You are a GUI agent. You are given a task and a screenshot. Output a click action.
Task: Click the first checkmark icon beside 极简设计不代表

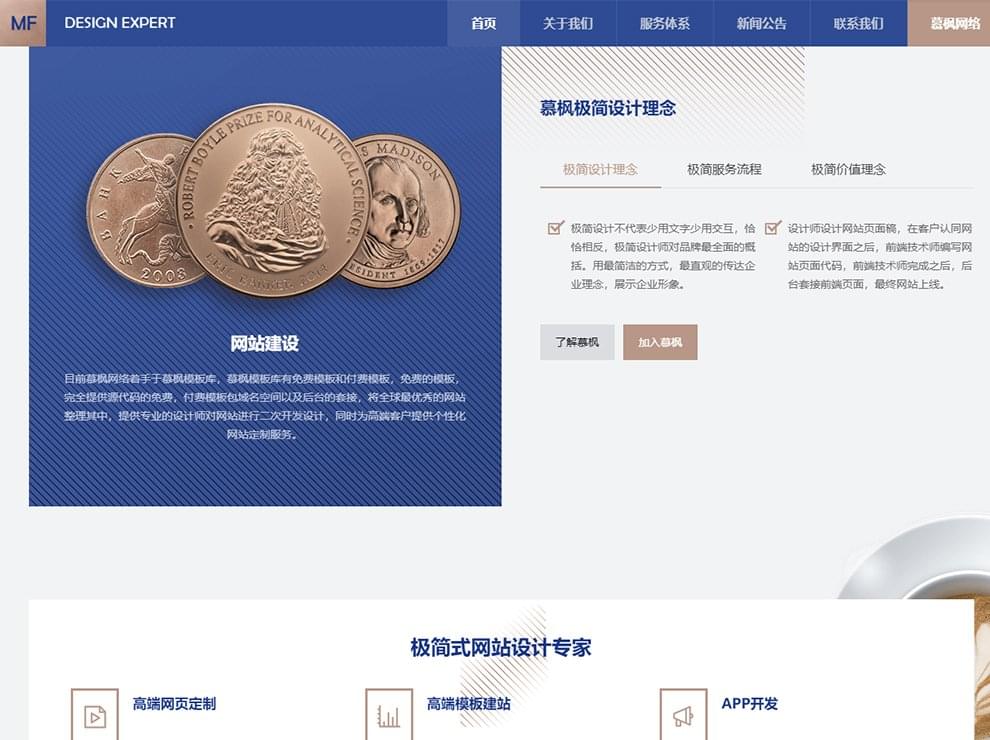(x=556, y=227)
